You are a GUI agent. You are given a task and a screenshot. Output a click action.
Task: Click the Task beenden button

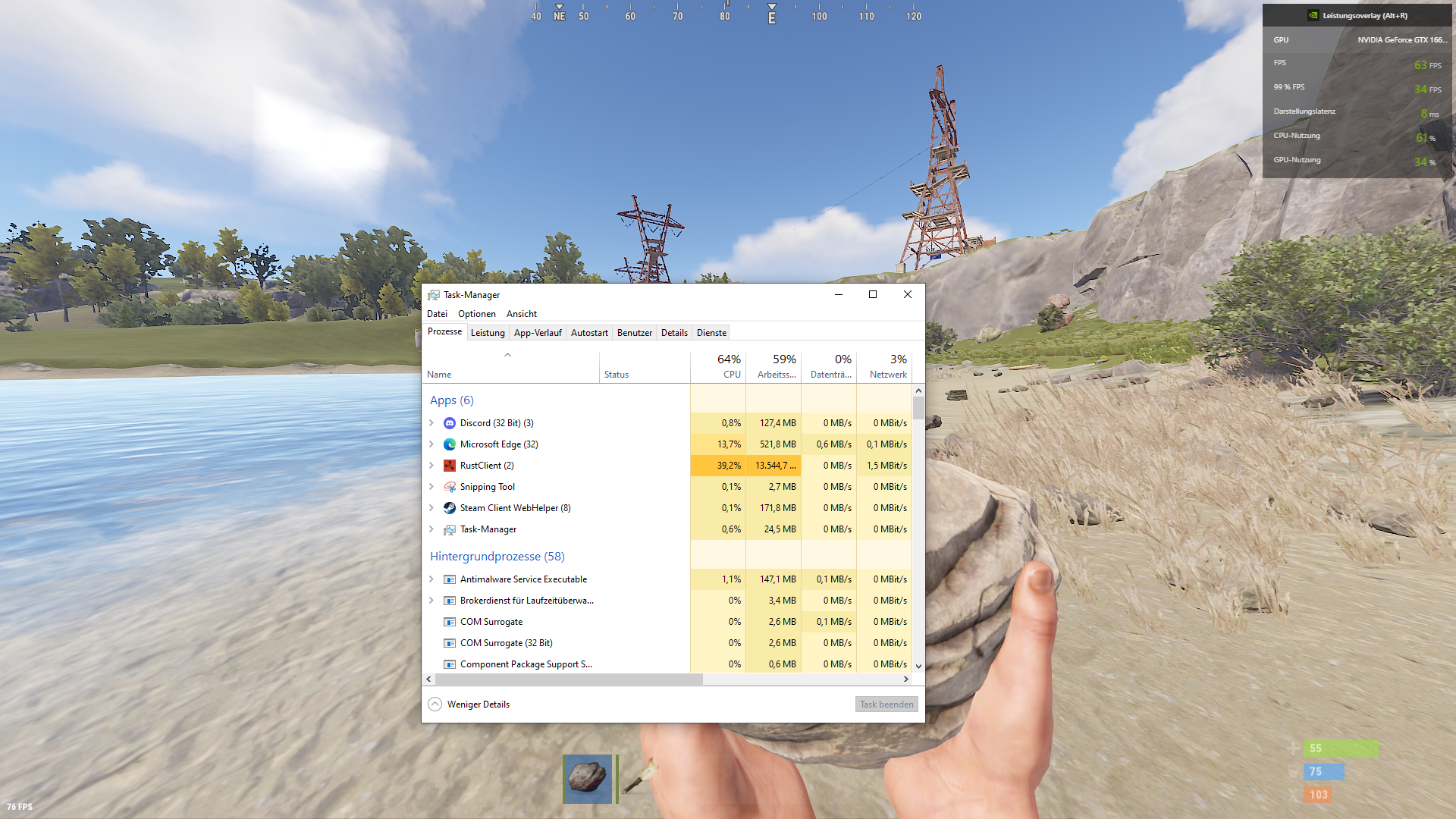pyautogui.click(x=886, y=704)
